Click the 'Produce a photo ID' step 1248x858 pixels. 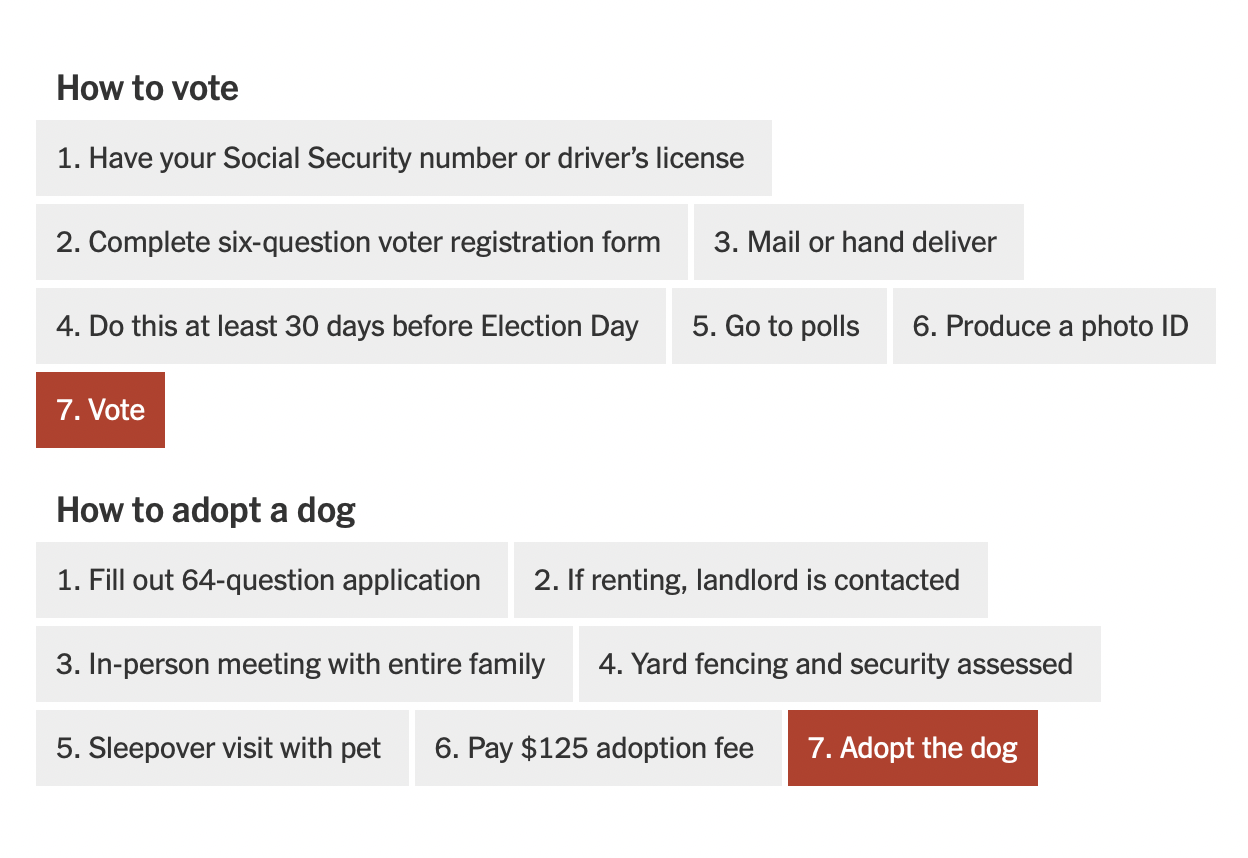tap(1054, 326)
